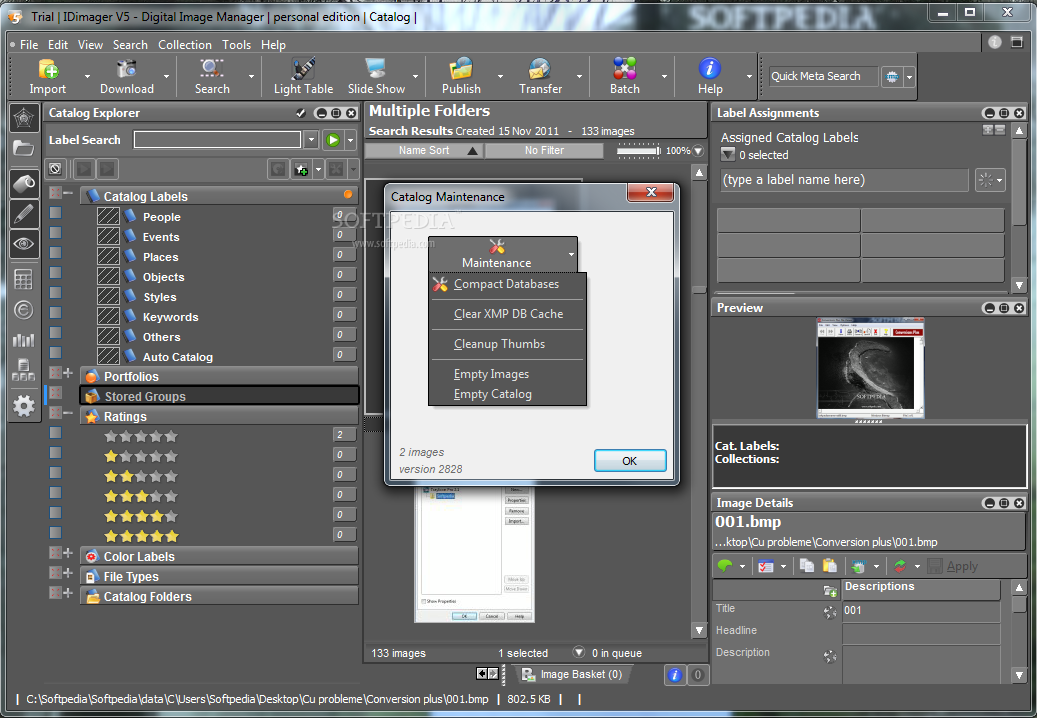The width and height of the screenshot is (1037, 718).
Task: Open the zoom 100% dropdown
Action: pyautogui.click(x=698, y=151)
